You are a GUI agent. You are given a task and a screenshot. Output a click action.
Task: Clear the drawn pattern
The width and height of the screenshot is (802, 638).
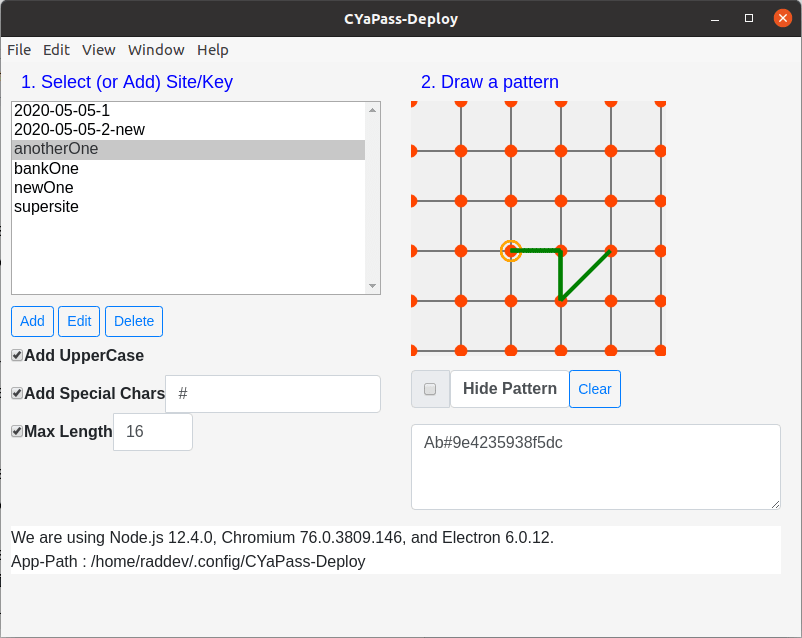[594, 389]
